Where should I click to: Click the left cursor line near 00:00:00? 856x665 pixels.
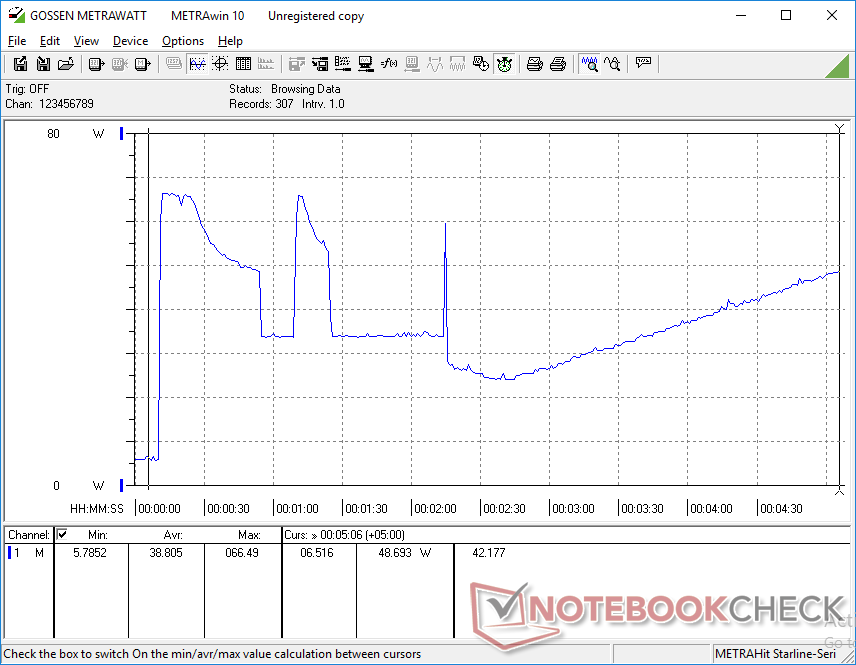(x=148, y=308)
